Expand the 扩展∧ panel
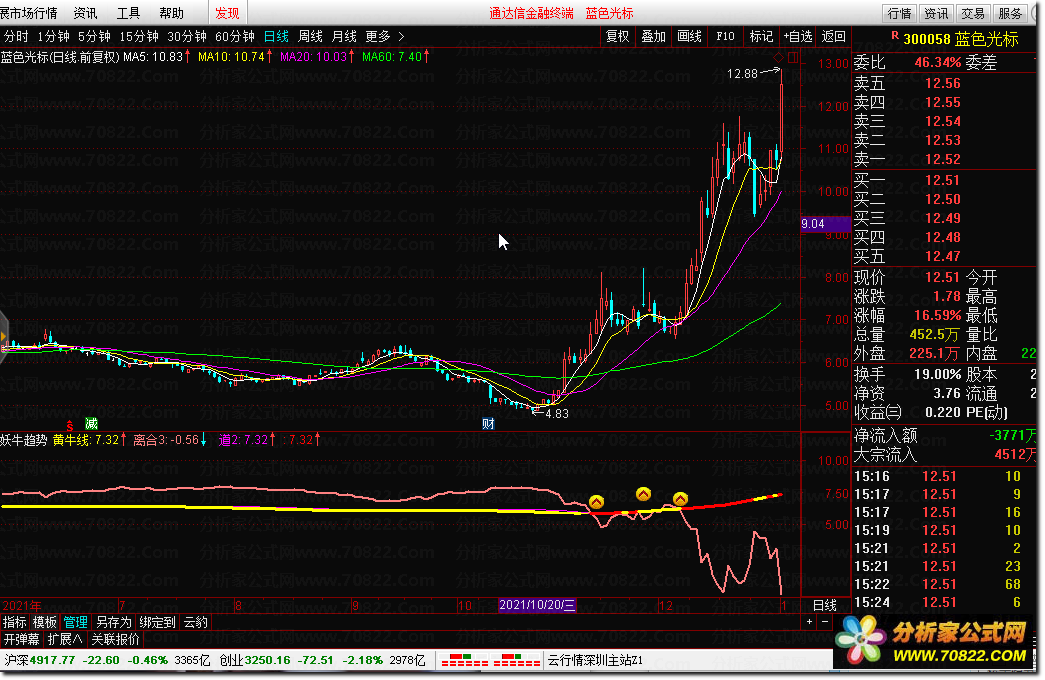Image resolution: width=1045 pixels, height=680 pixels. (65, 639)
